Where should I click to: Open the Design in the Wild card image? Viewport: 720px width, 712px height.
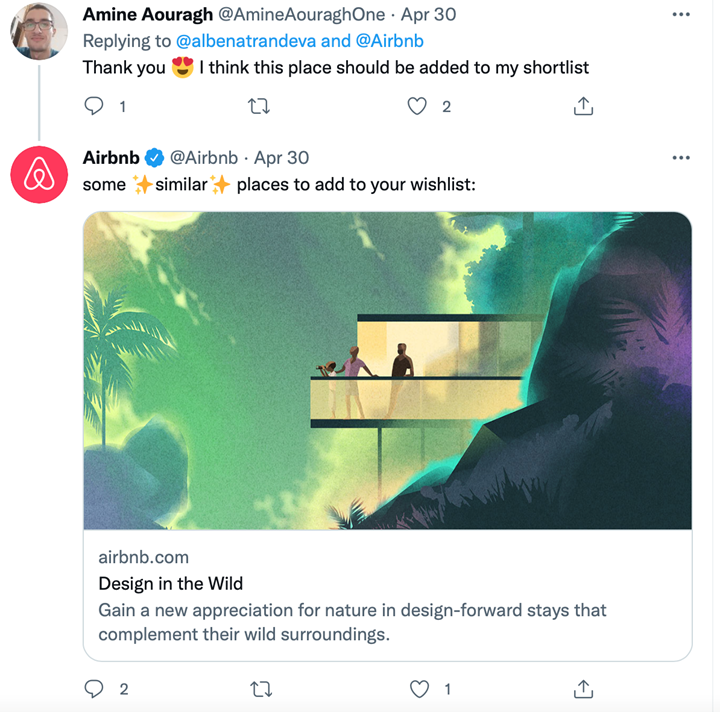(387, 370)
